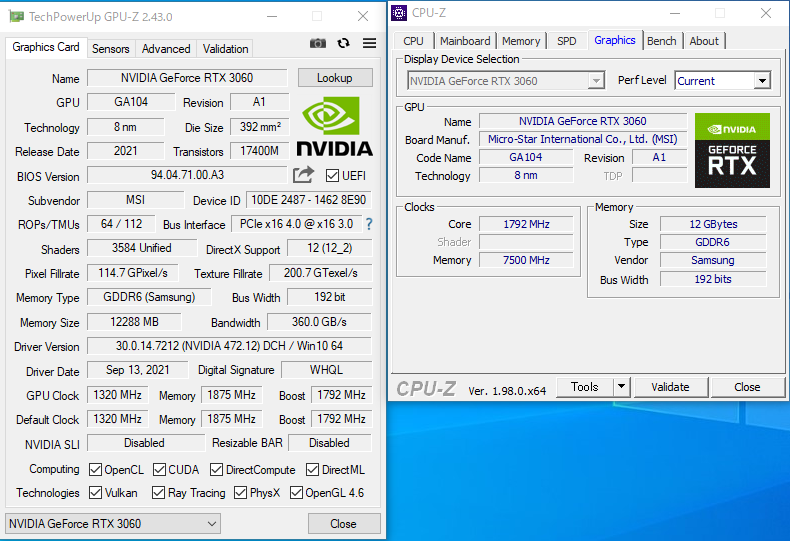Click the Device ID field

click(309, 200)
